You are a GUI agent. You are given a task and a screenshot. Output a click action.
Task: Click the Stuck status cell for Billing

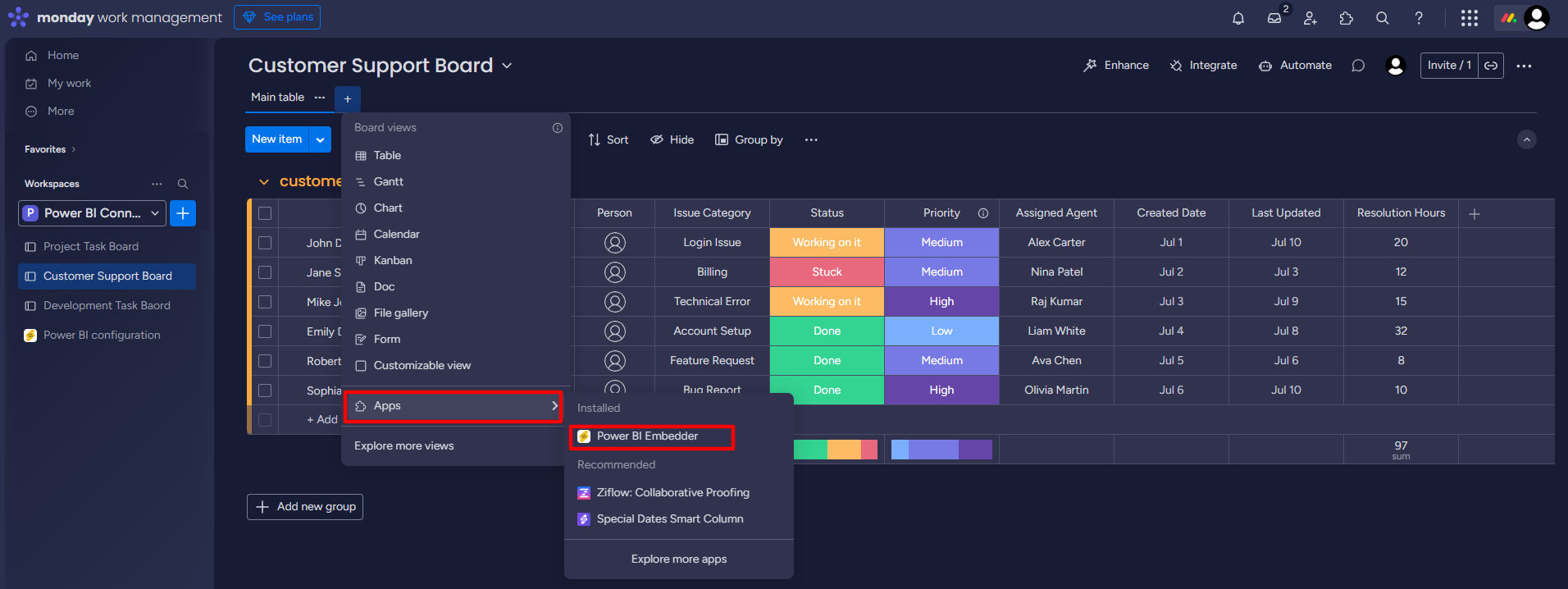(x=827, y=272)
